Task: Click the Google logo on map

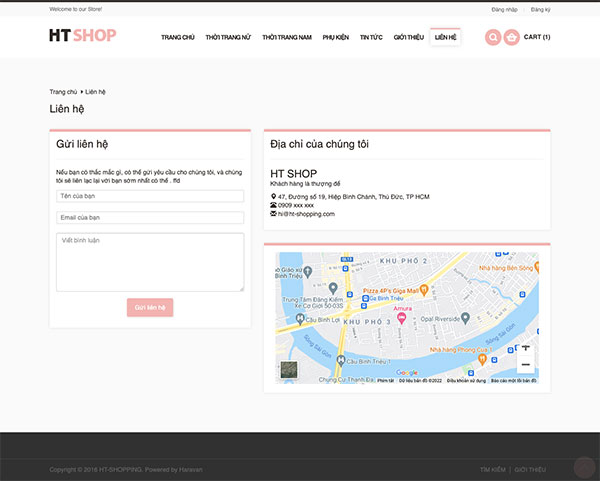Action: click(407, 373)
